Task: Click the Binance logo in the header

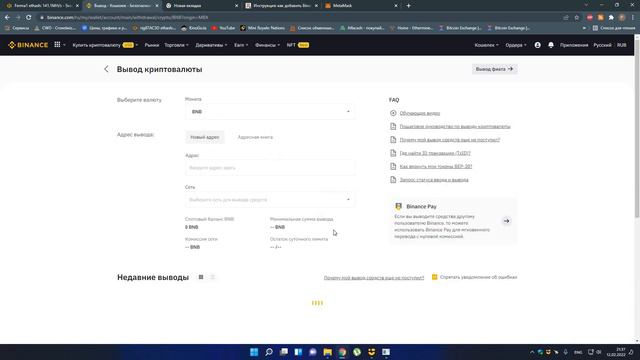Action: (28, 45)
